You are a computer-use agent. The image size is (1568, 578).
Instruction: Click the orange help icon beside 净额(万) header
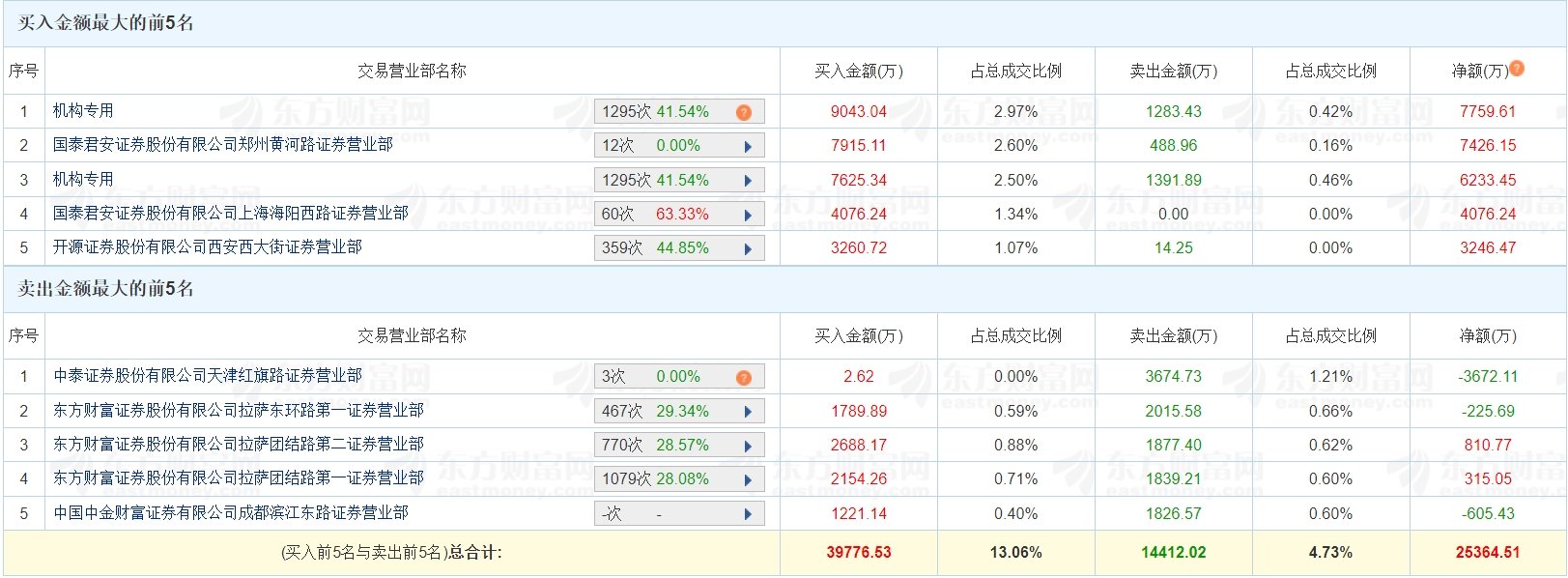tap(1517, 69)
